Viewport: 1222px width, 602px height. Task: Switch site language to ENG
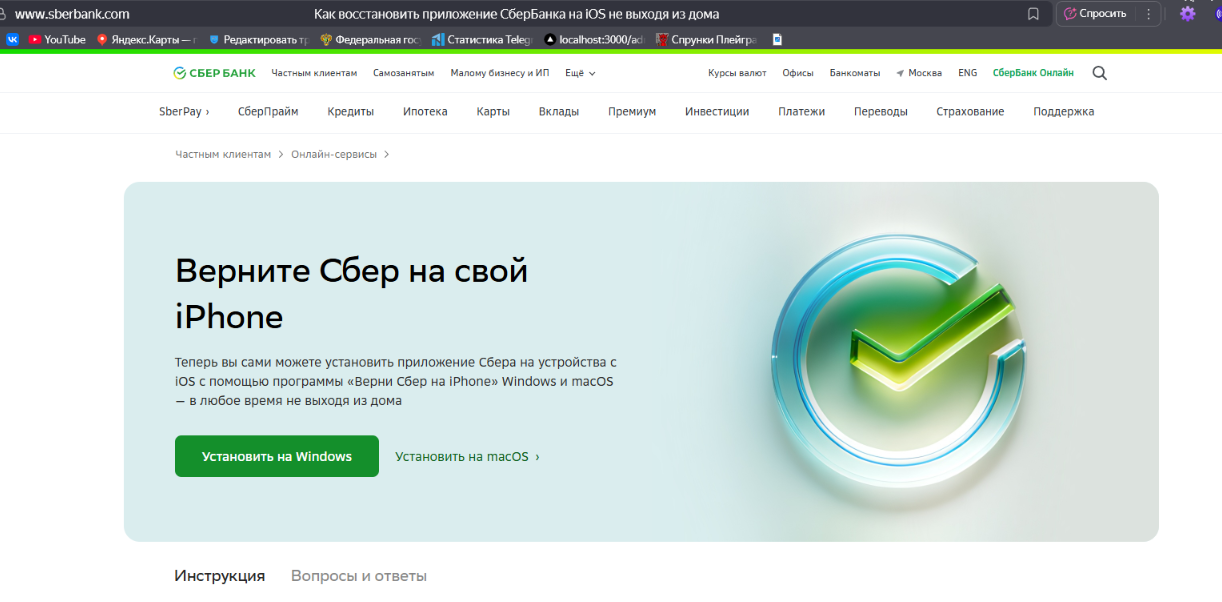click(967, 73)
